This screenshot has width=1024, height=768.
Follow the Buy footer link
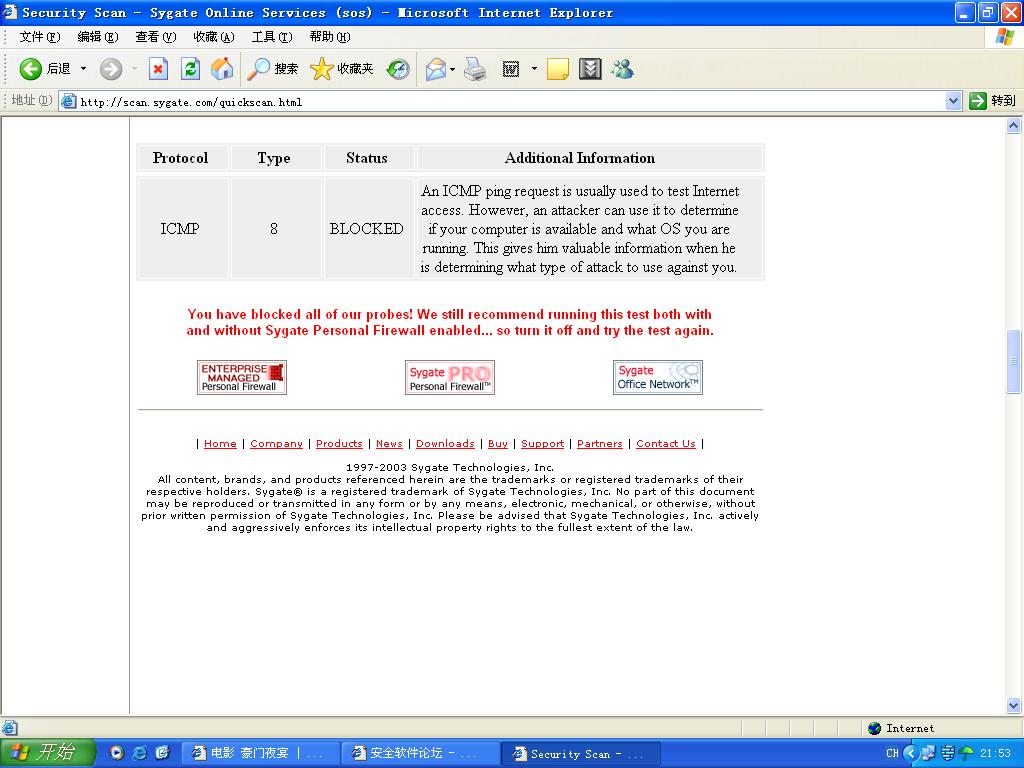coord(498,443)
